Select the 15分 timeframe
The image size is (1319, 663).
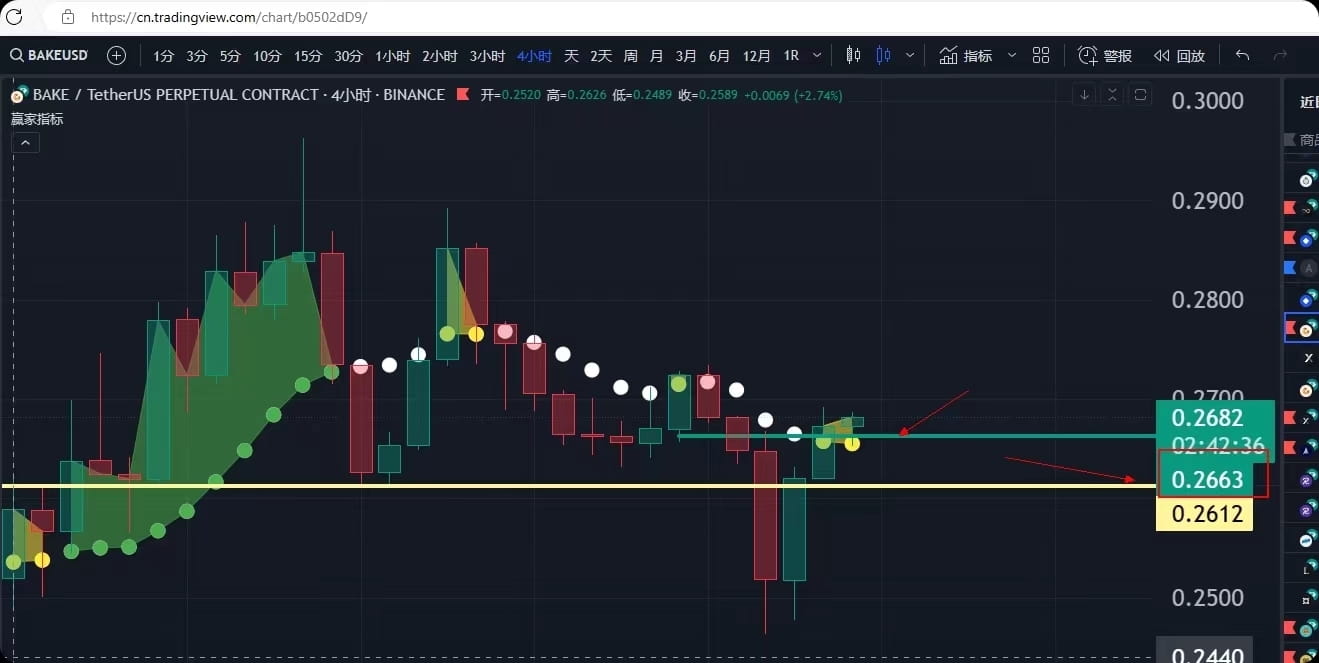[x=308, y=56]
